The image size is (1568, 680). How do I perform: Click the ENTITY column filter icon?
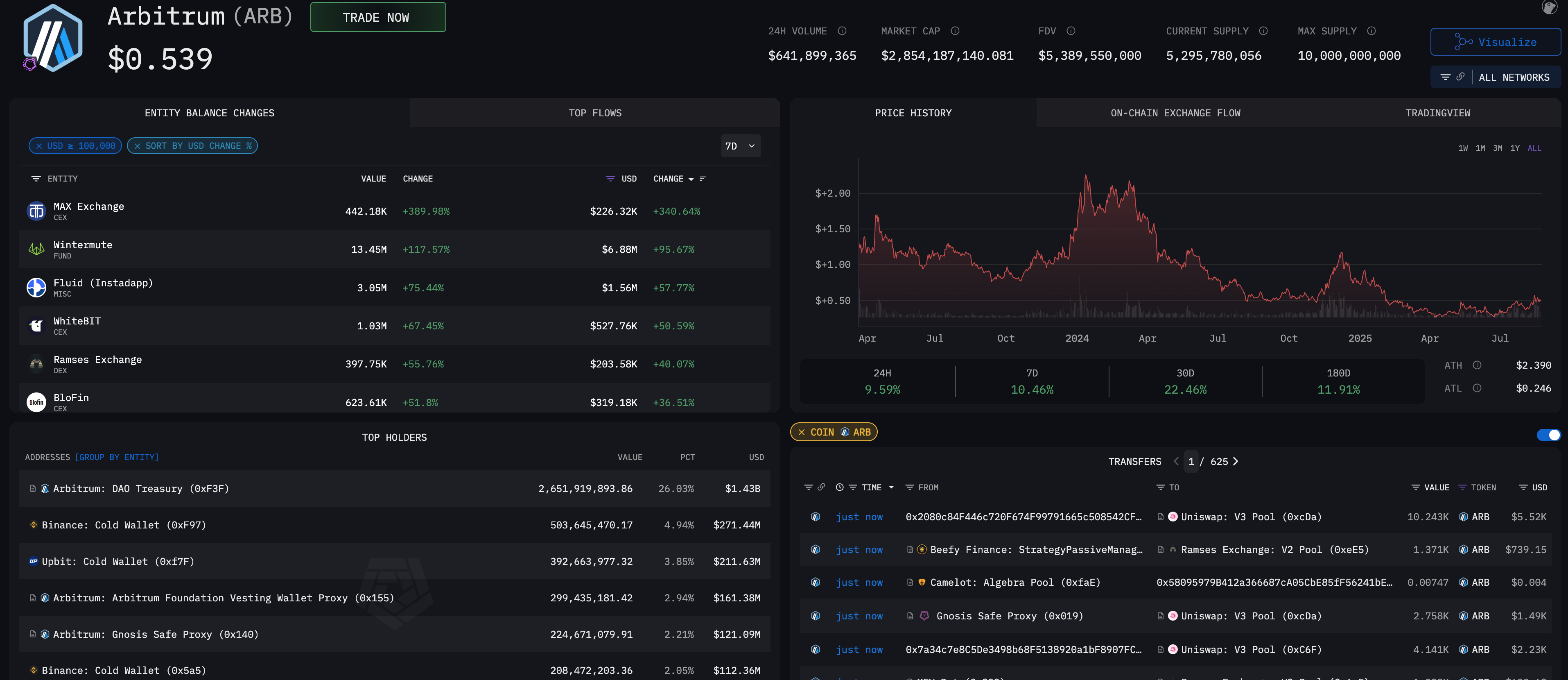pyautogui.click(x=36, y=179)
